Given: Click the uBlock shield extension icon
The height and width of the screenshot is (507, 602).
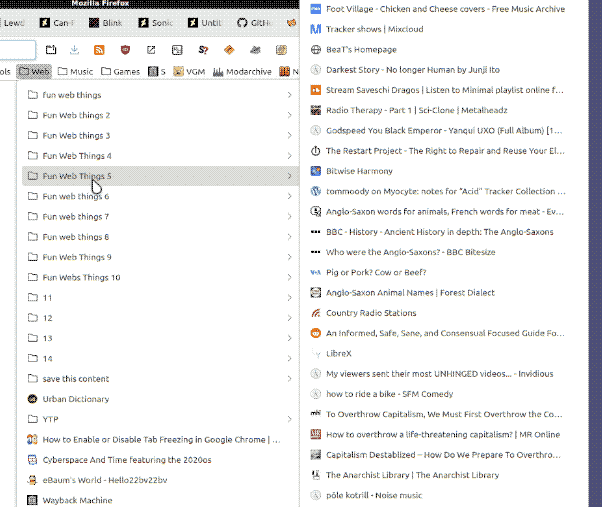Looking at the screenshot, I should click(x=126, y=50).
